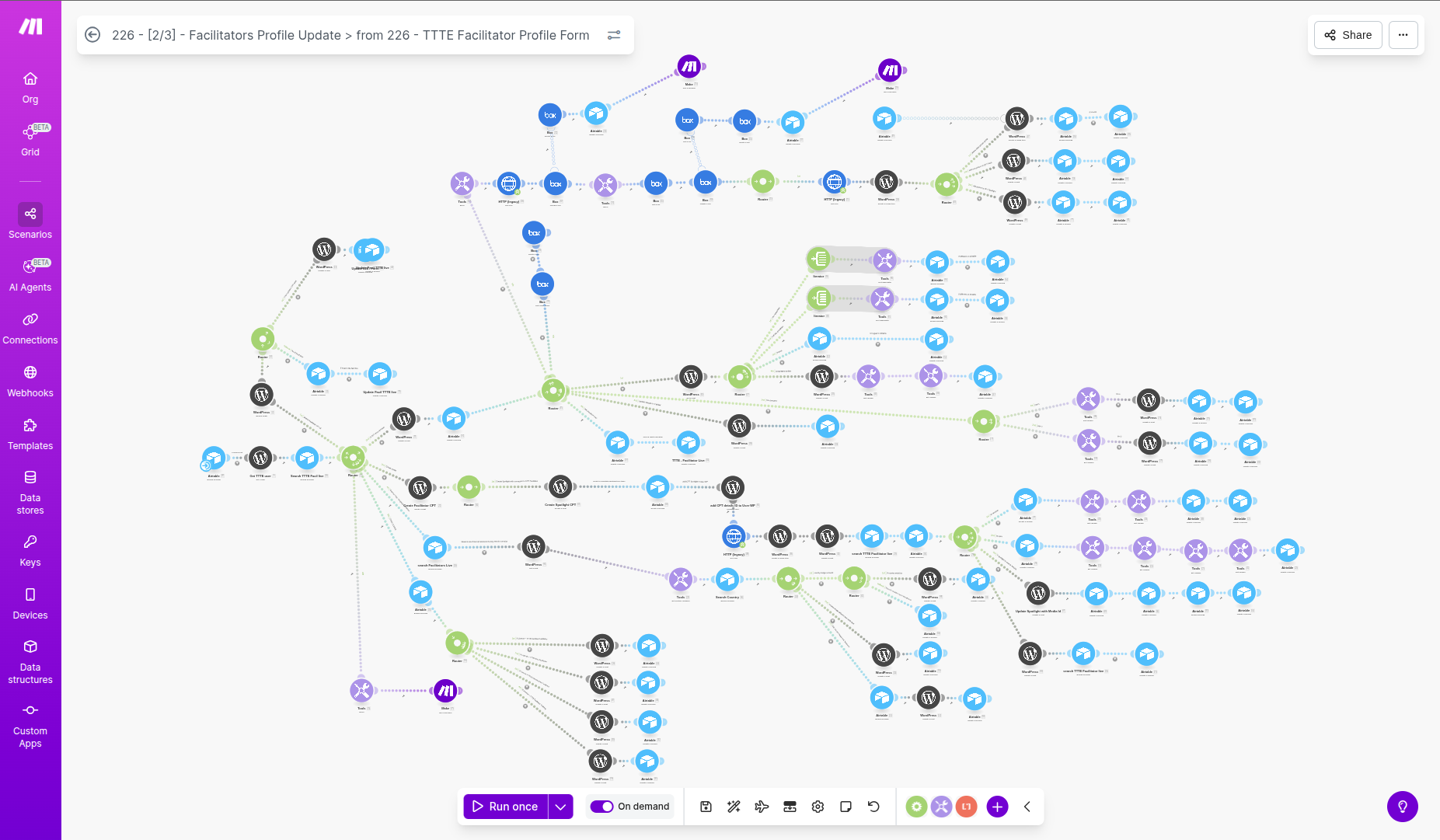Screen dimensions: 1440x840
Task: Open Scenarios in the sidebar
Action: click(30, 221)
